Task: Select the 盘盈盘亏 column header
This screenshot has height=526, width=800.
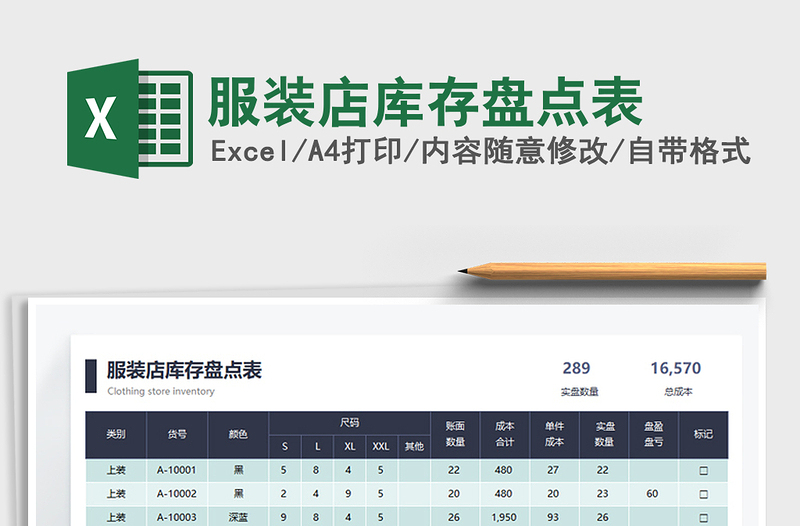Action: click(654, 434)
